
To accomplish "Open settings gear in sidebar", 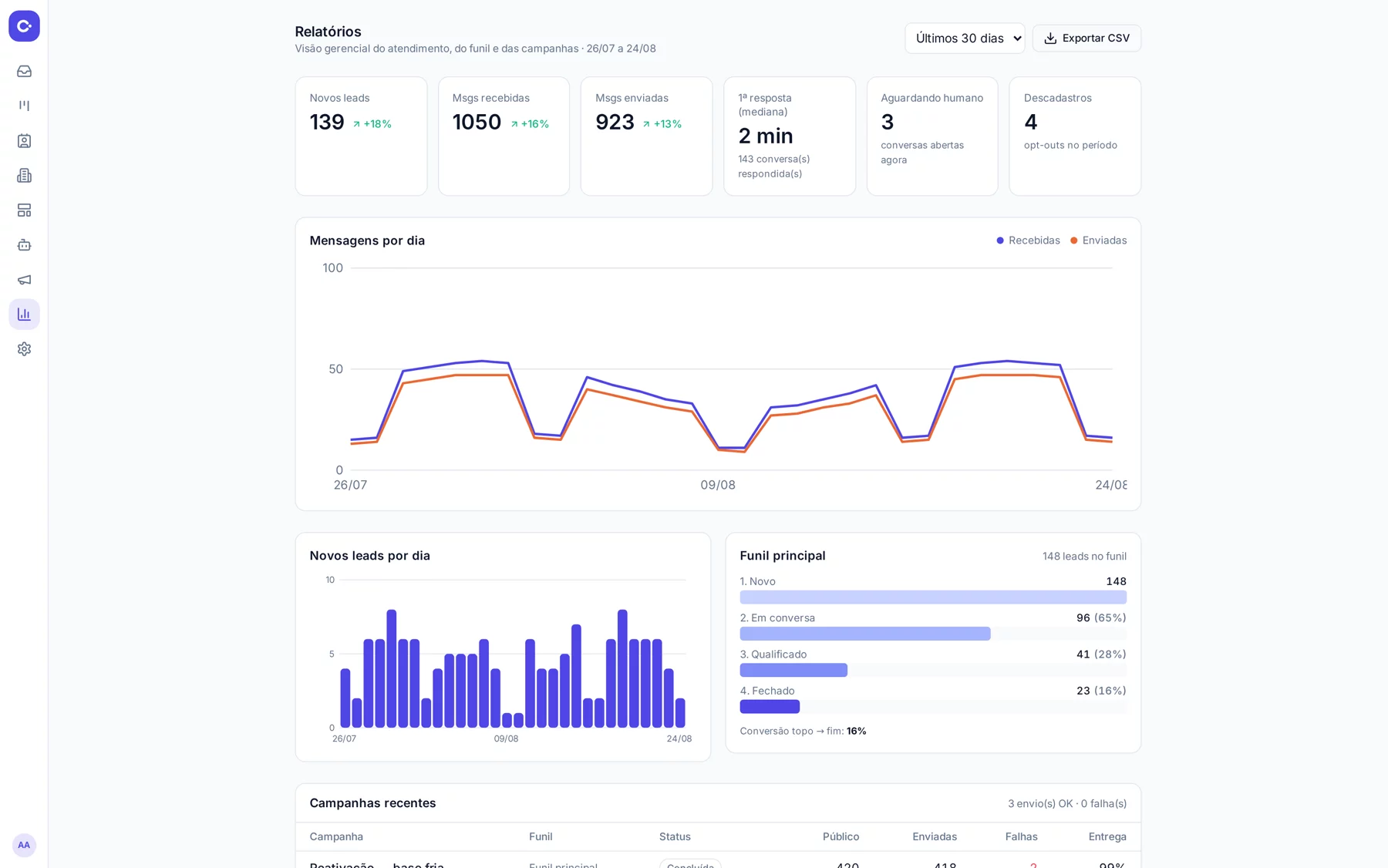I will coord(24,349).
